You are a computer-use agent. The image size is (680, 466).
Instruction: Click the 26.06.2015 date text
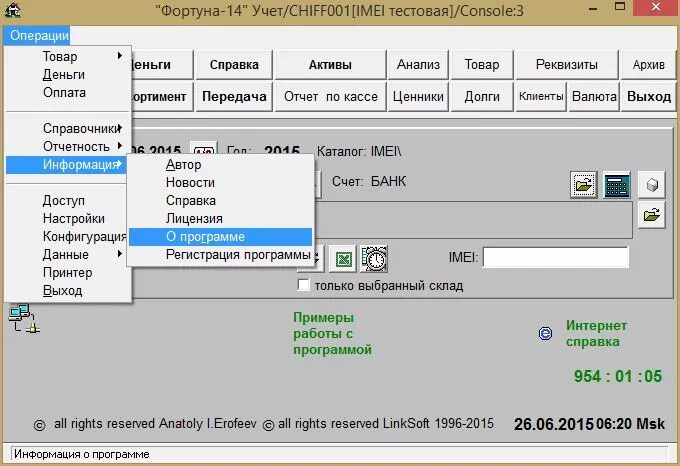tap(554, 424)
